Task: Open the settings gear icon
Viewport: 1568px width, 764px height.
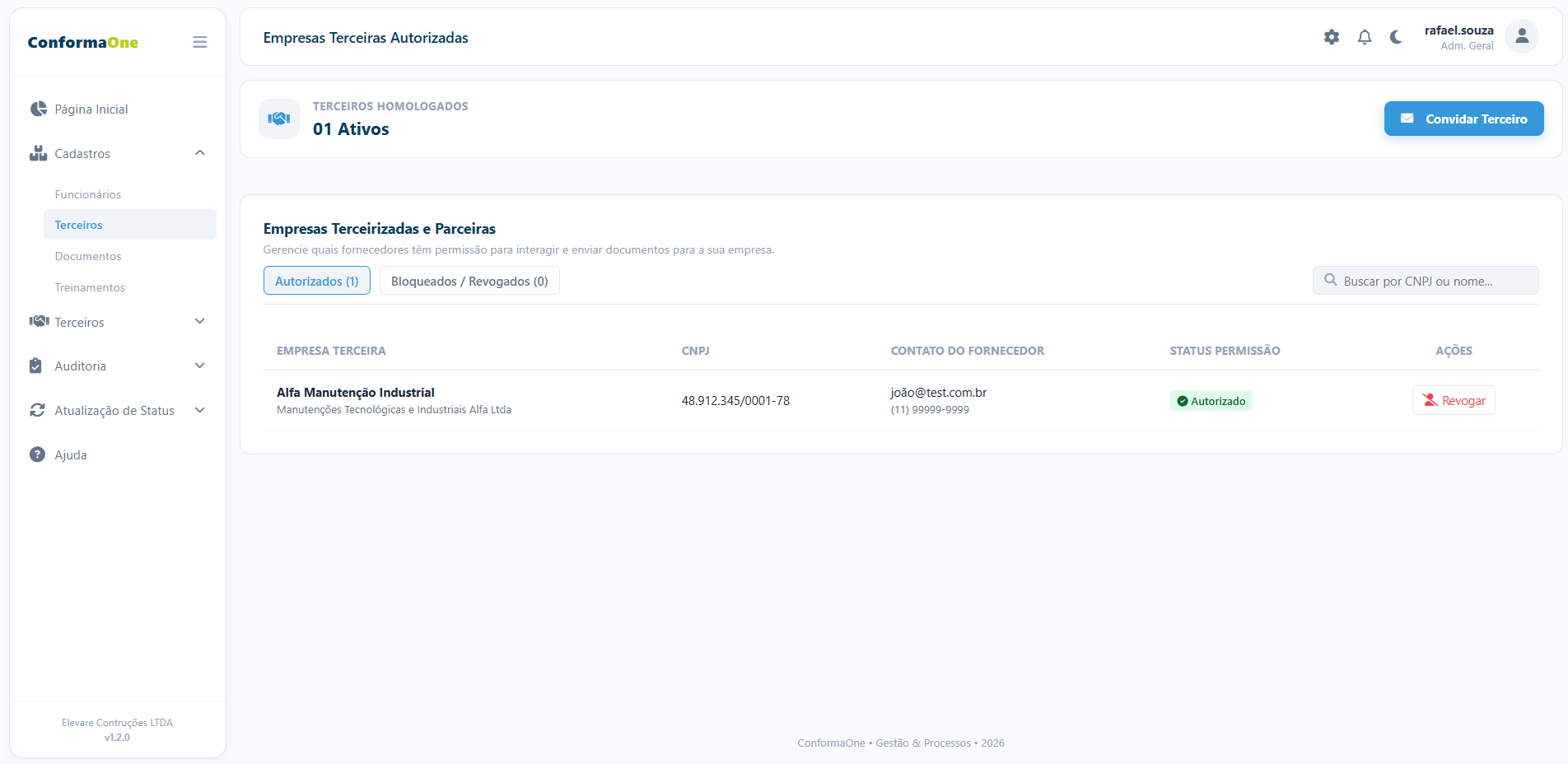Action: point(1332,37)
